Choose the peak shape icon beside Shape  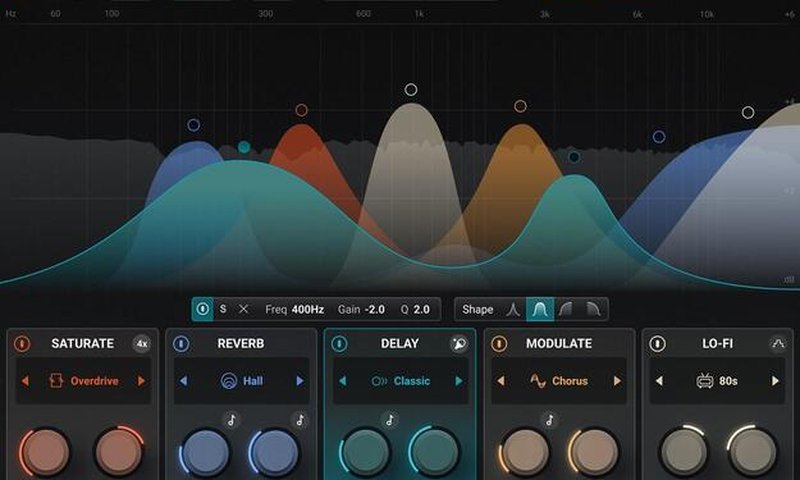[514, 310]
